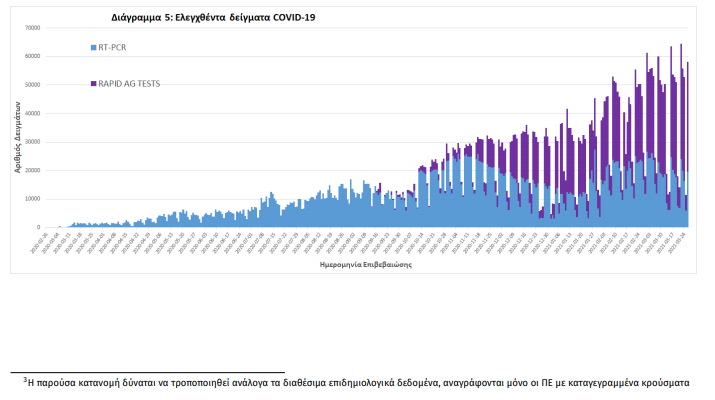The image size is (715, 400).
Task: Click the 50000 y-axis tick label
Action: point(31,84)
